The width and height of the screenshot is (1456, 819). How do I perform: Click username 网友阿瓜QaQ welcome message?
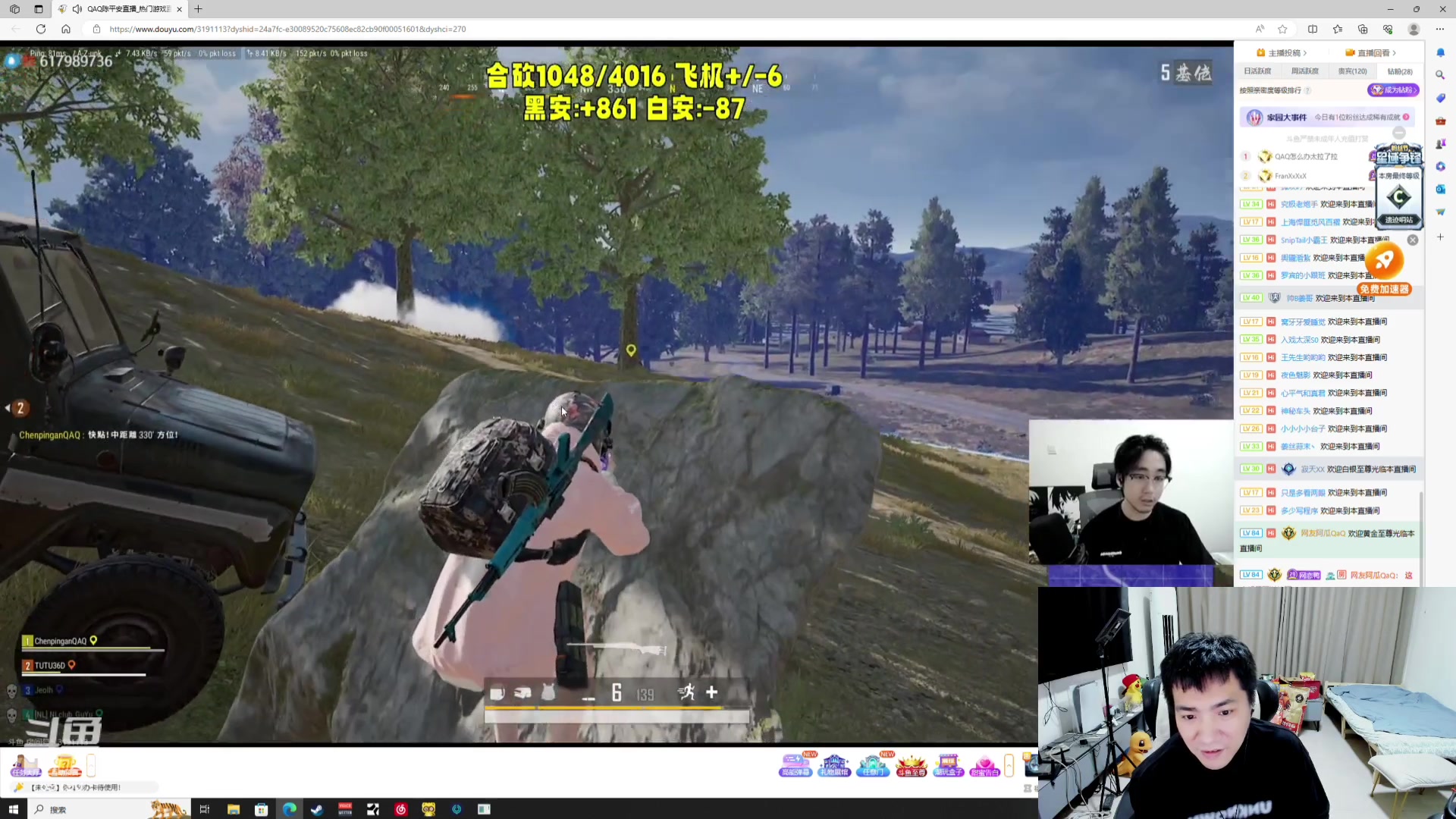click(1323, 534)
